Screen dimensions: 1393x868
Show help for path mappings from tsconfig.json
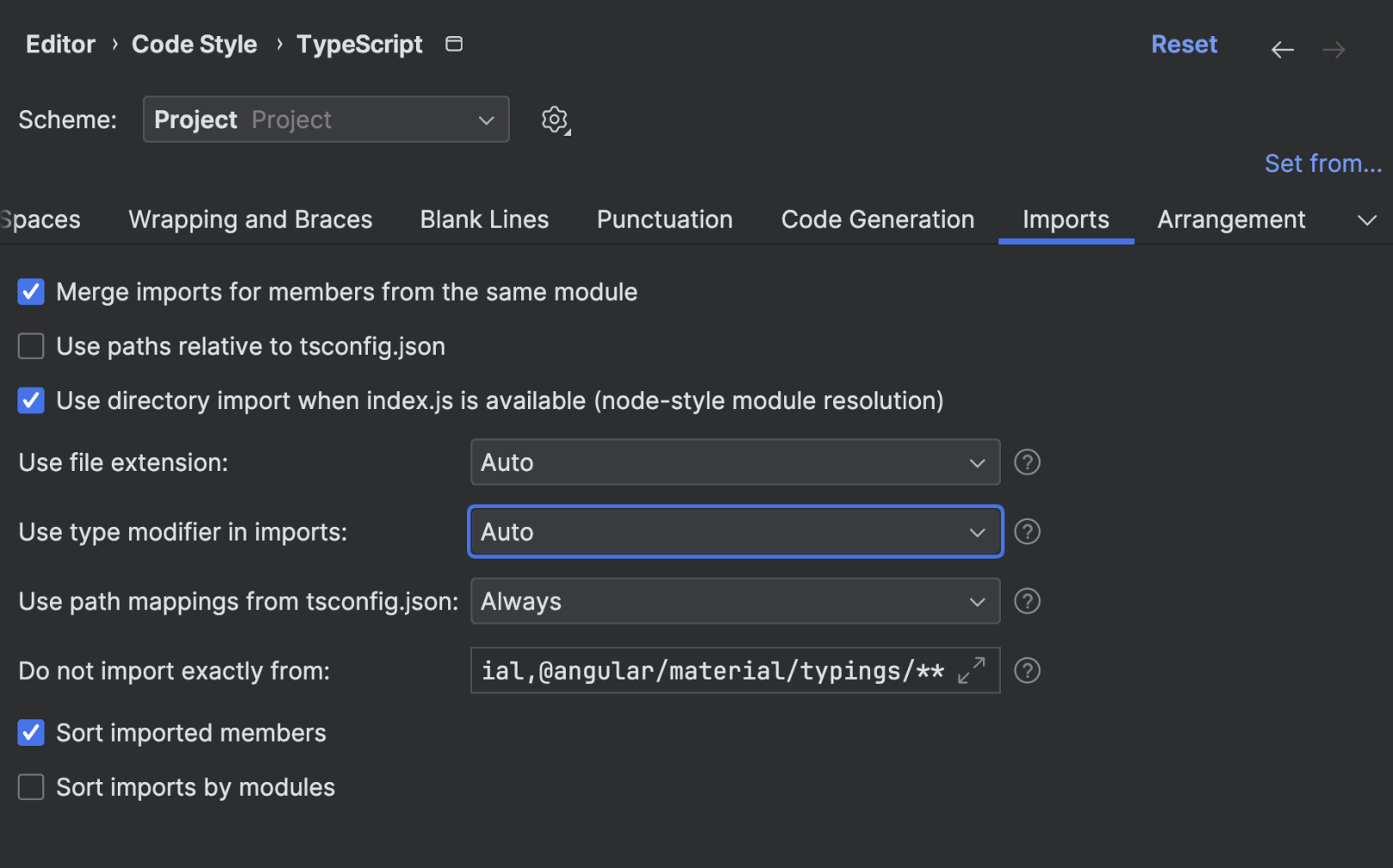(x=1027, y=602)
